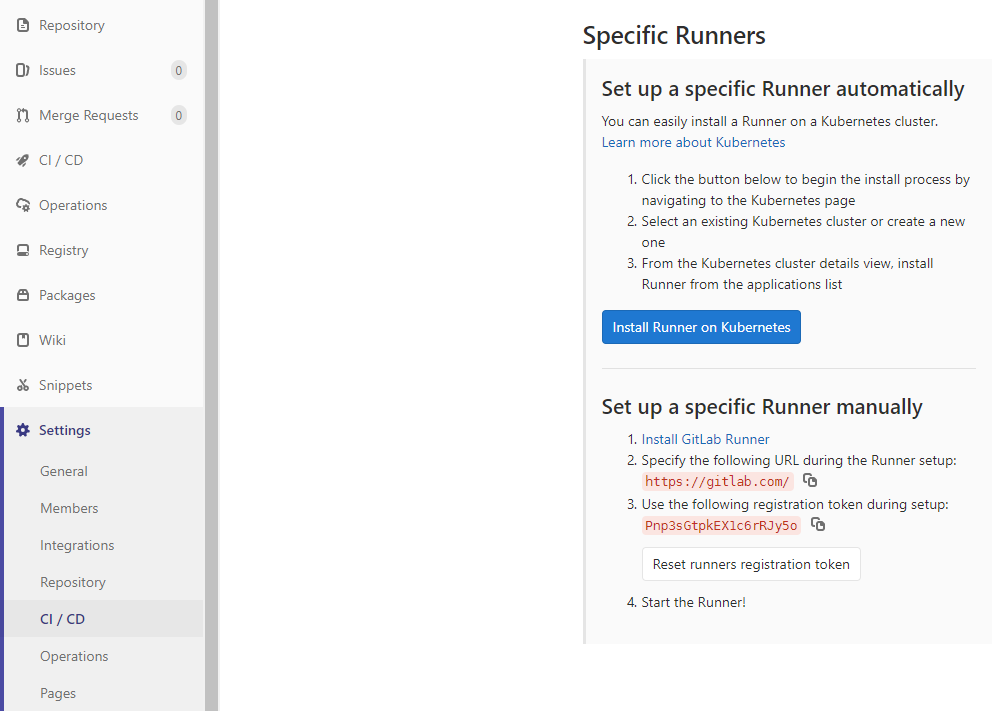Screen dimensions: 1002x711
Task: Click the Registry sidebar icon
Action: [23, 250]
